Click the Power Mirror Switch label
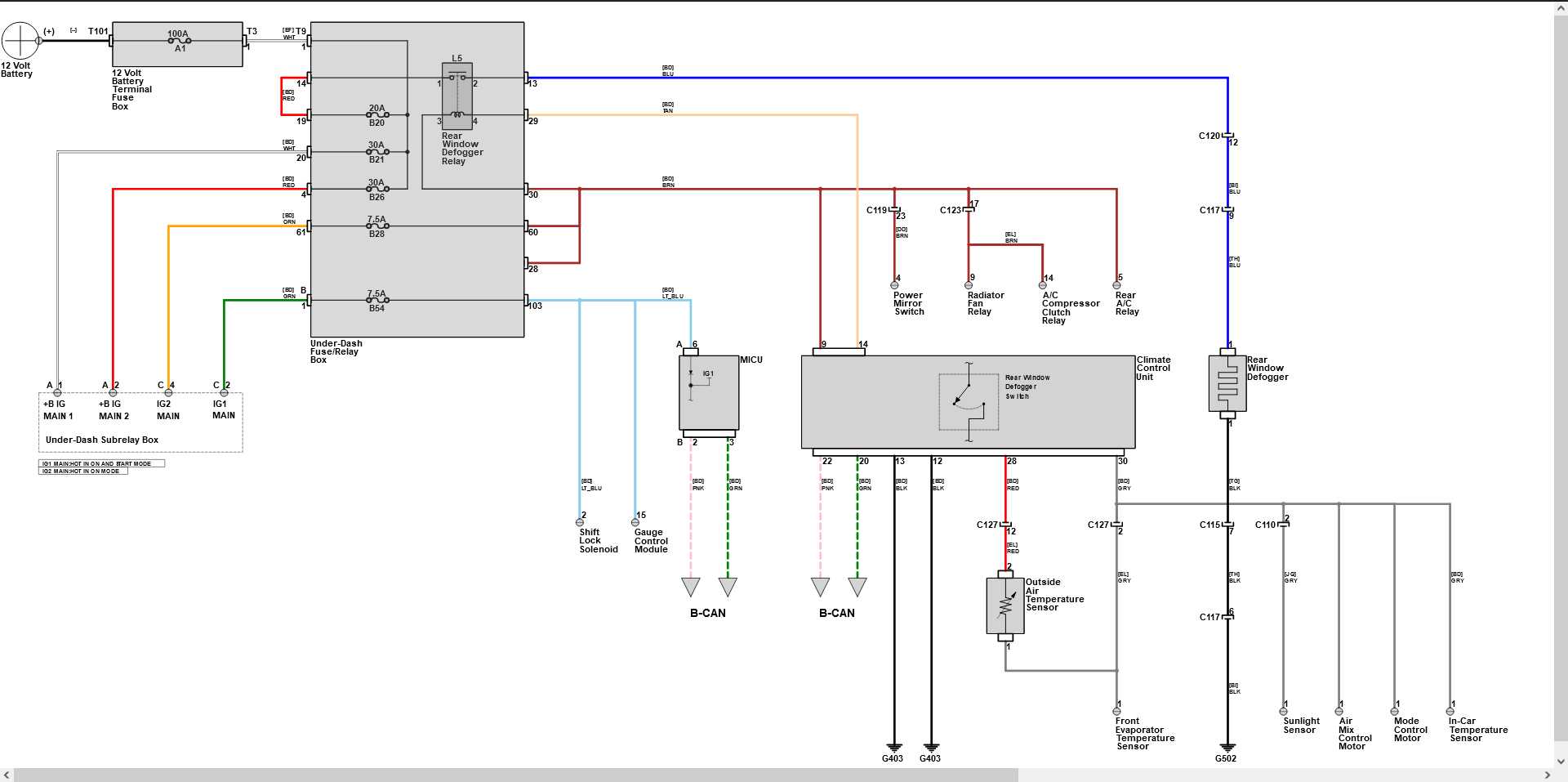1568x782 pixels. 908,303
